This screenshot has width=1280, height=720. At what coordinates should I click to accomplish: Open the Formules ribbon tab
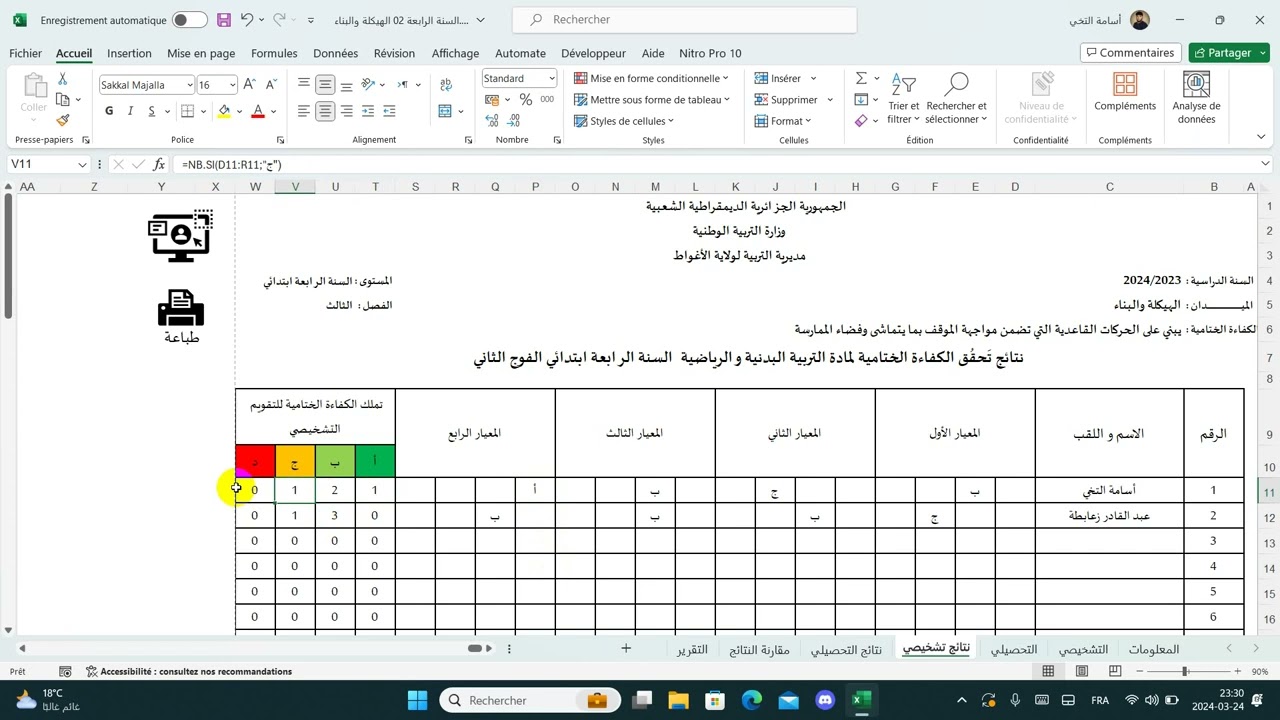(x=274, y=53)
